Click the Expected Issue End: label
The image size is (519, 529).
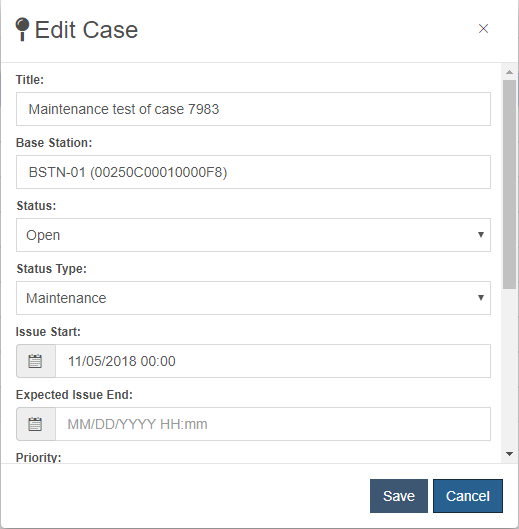click(74, 395)
